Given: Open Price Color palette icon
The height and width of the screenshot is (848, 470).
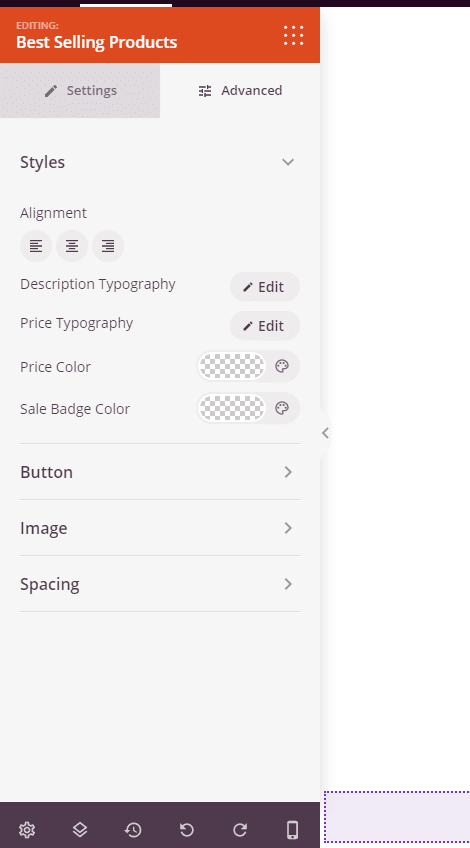Looking at the screenshot, I should (x=282, y=366).
